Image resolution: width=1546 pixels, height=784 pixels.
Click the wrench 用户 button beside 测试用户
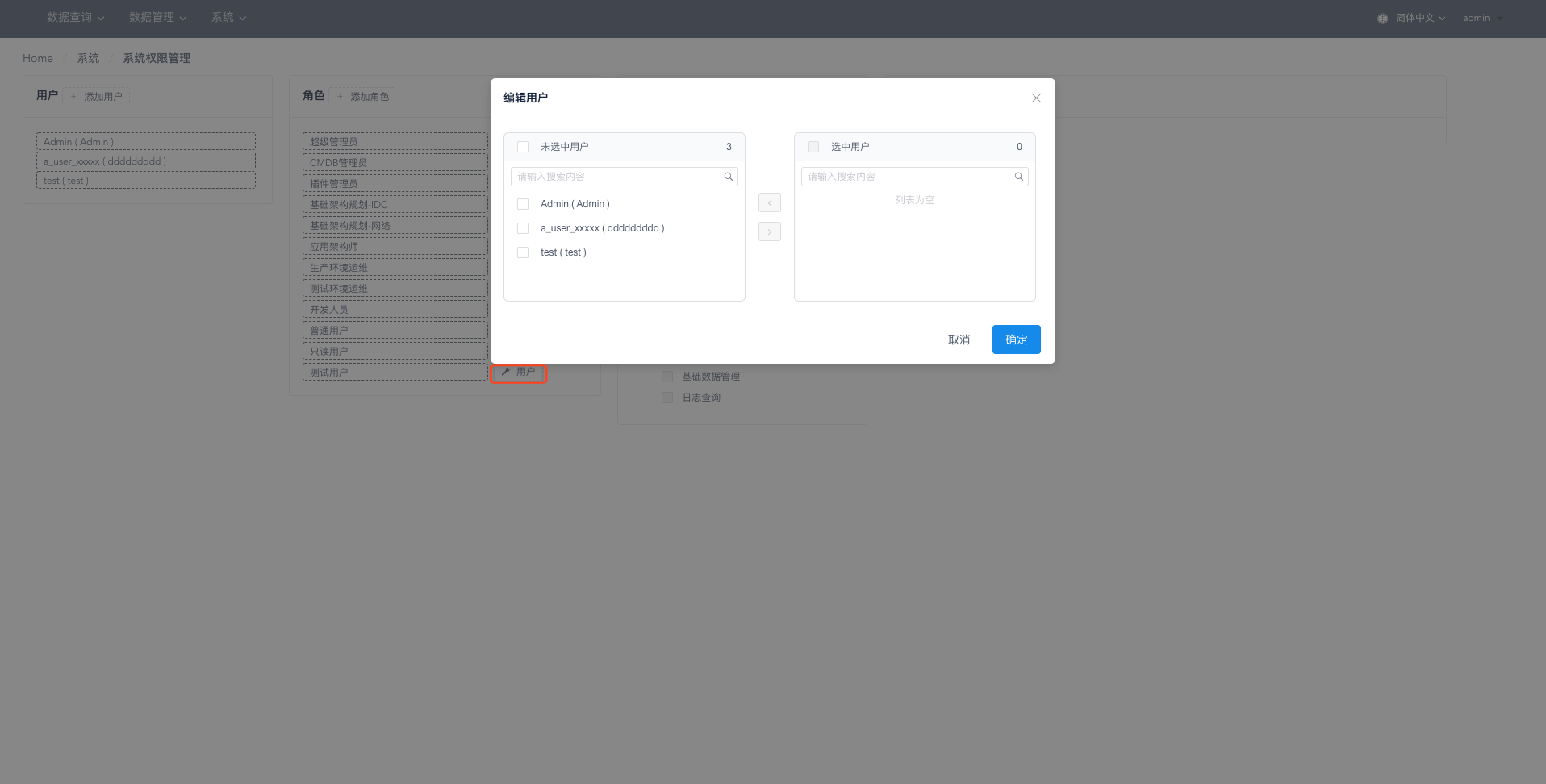(519, 372)
